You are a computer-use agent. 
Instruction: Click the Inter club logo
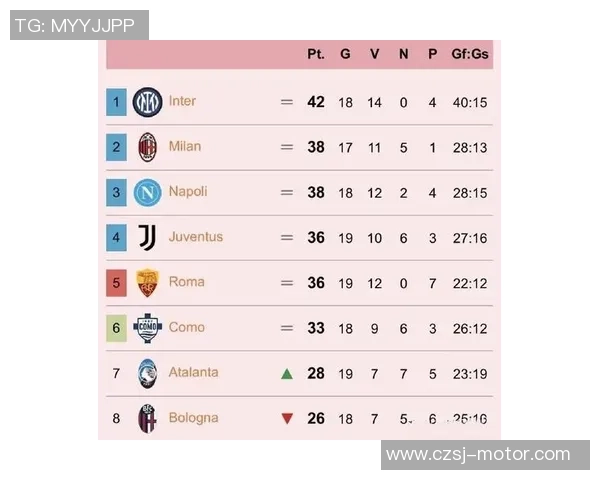[147, 102]
